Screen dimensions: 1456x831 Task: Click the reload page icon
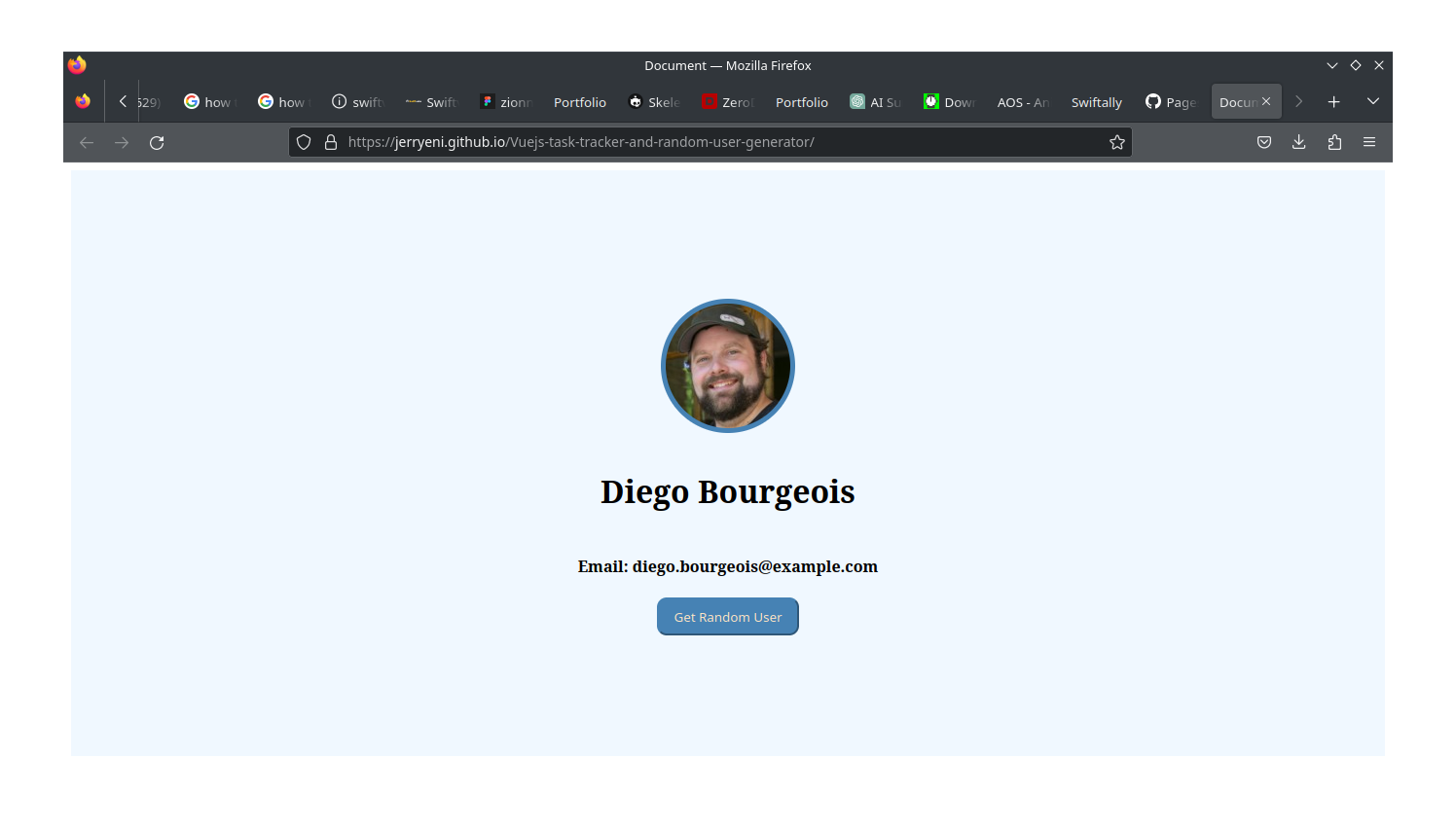[157, 143]
